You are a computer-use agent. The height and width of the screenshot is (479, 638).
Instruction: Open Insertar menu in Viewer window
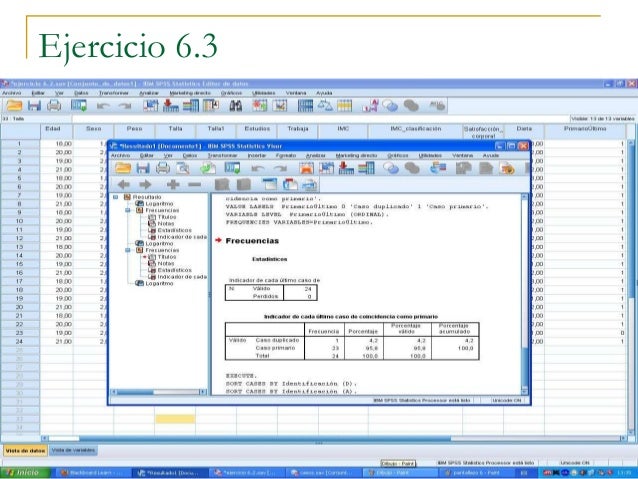coord(256,155)
